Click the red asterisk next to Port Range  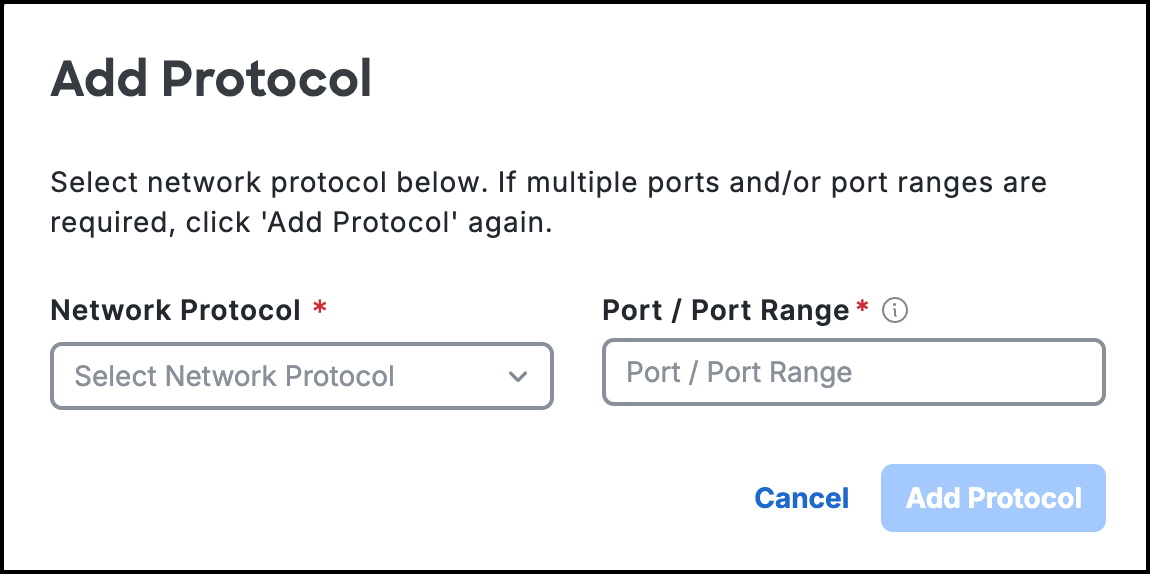pos(862,307)
